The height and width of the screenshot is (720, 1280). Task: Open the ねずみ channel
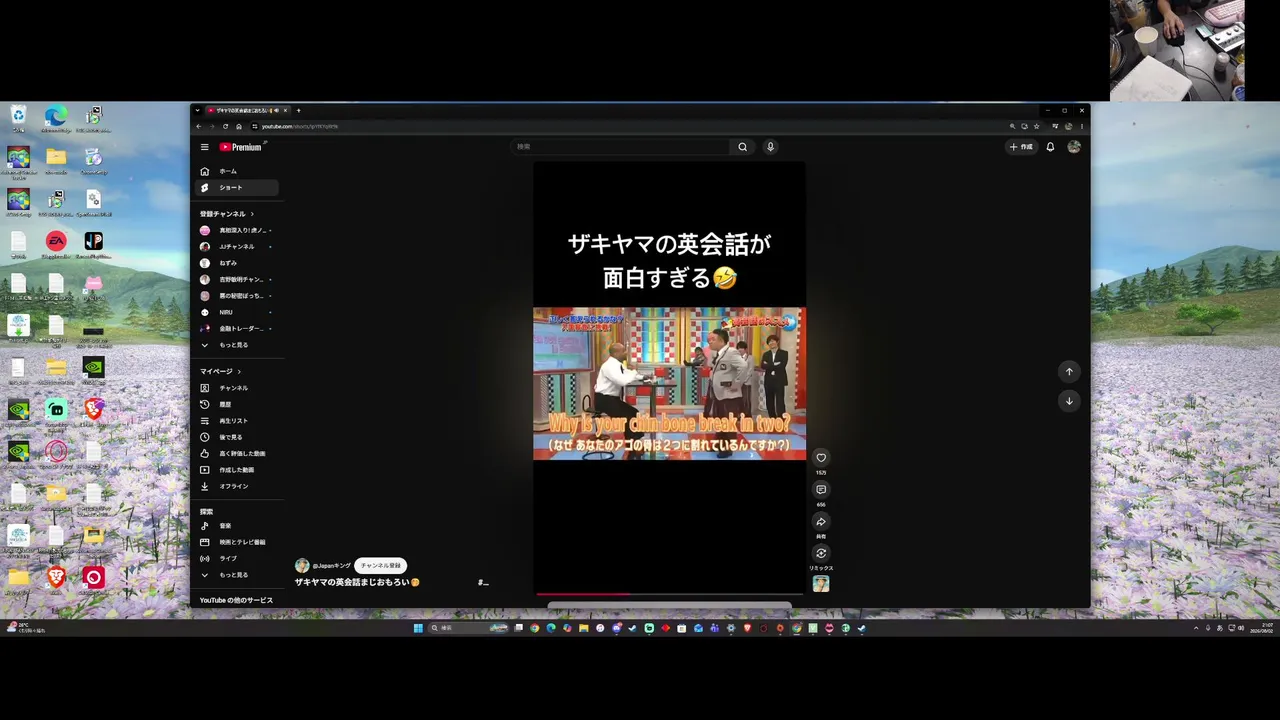point(237,263)
